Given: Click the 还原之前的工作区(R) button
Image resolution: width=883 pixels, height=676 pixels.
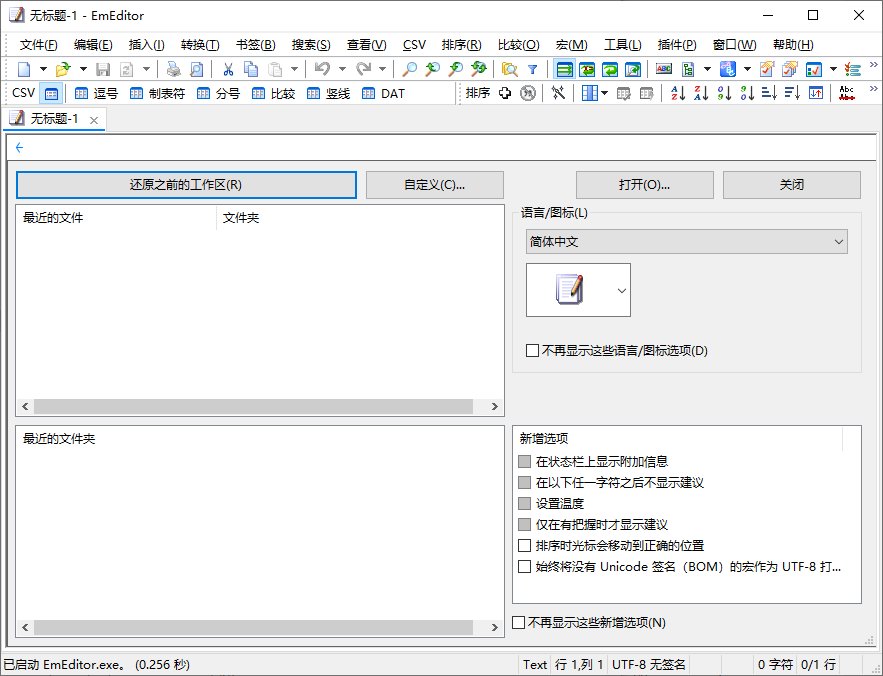Looking at the screenshot, I should pyautogui.click(x=186, y=185).
